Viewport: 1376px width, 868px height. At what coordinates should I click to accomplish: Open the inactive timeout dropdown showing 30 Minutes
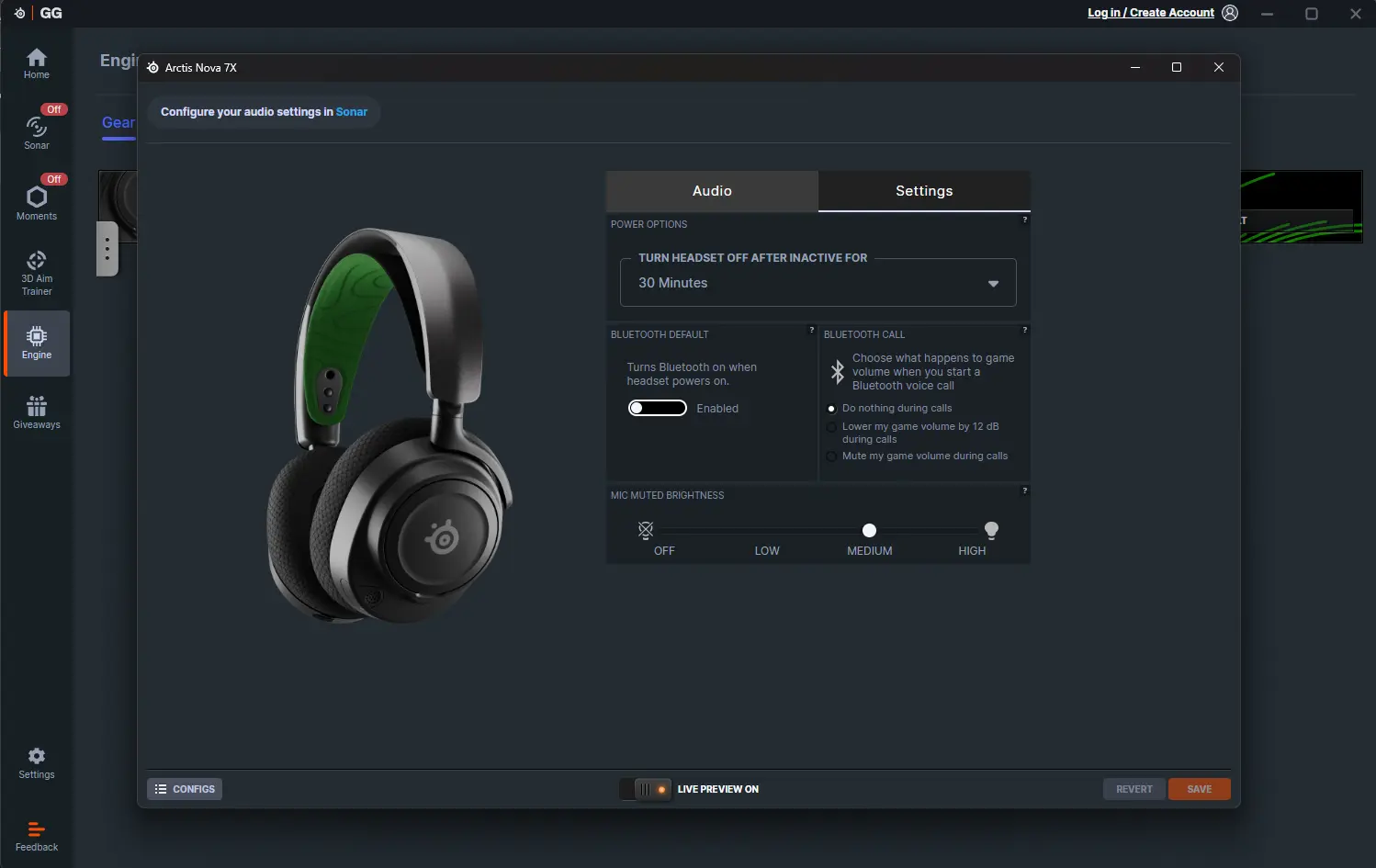[x=818, y=282]
